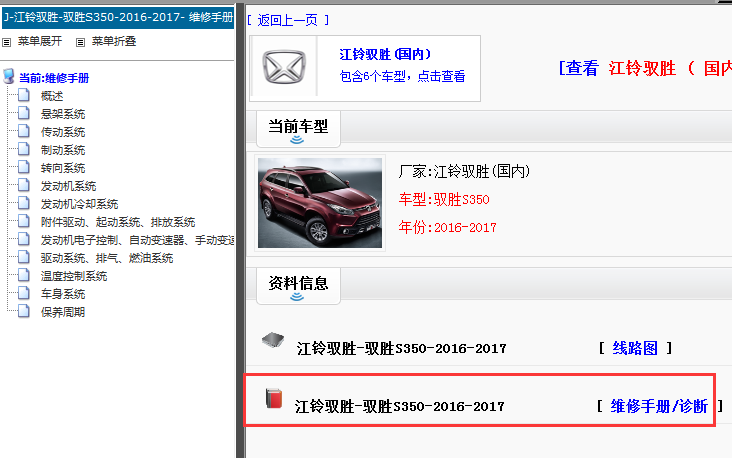Click the 车型:驭胜S350 text
Image resolution: width=732 pixels, height=458 pixels.
[x=444, y=199]
